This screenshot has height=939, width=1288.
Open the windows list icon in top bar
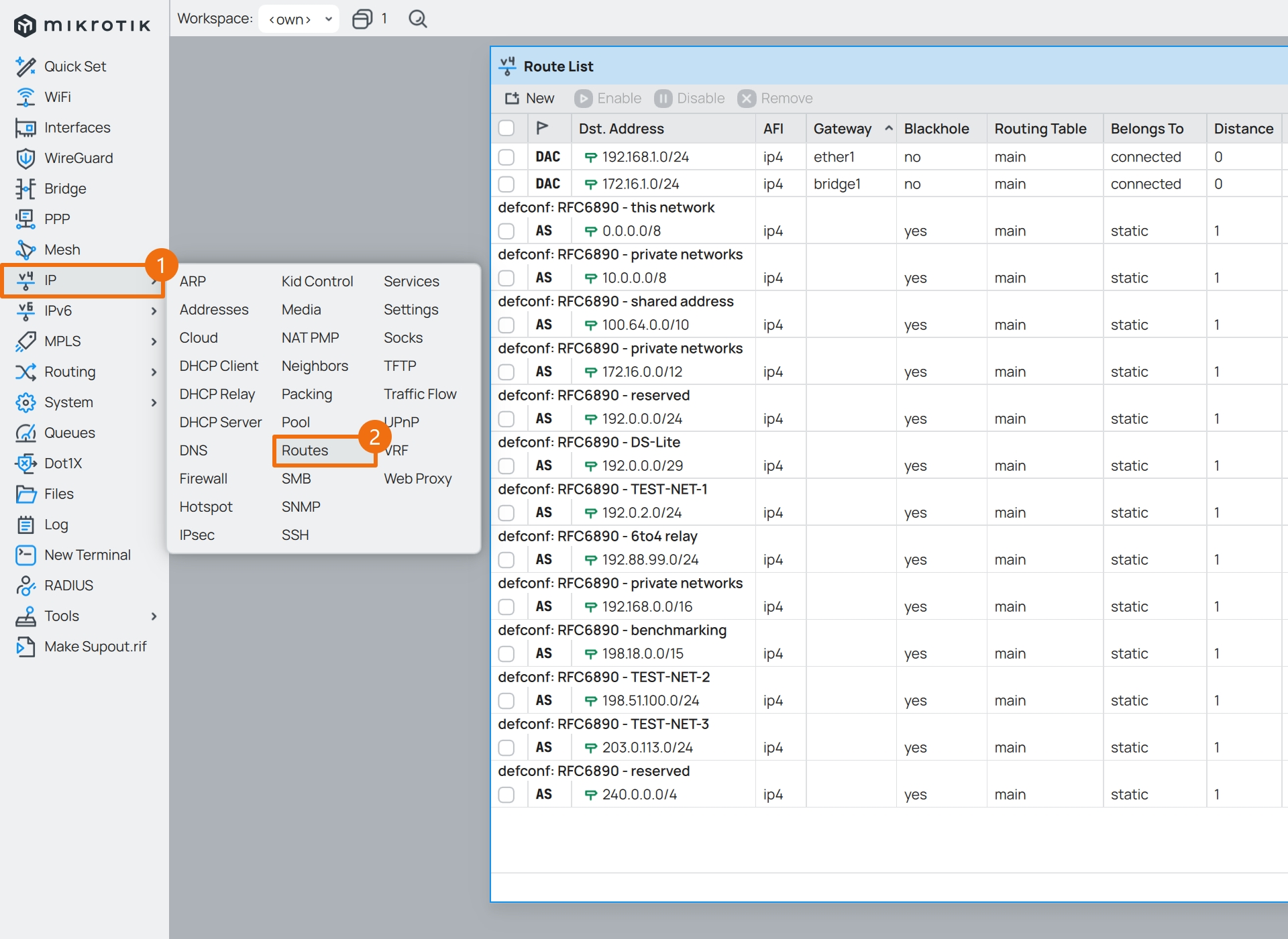click(362, 19)
